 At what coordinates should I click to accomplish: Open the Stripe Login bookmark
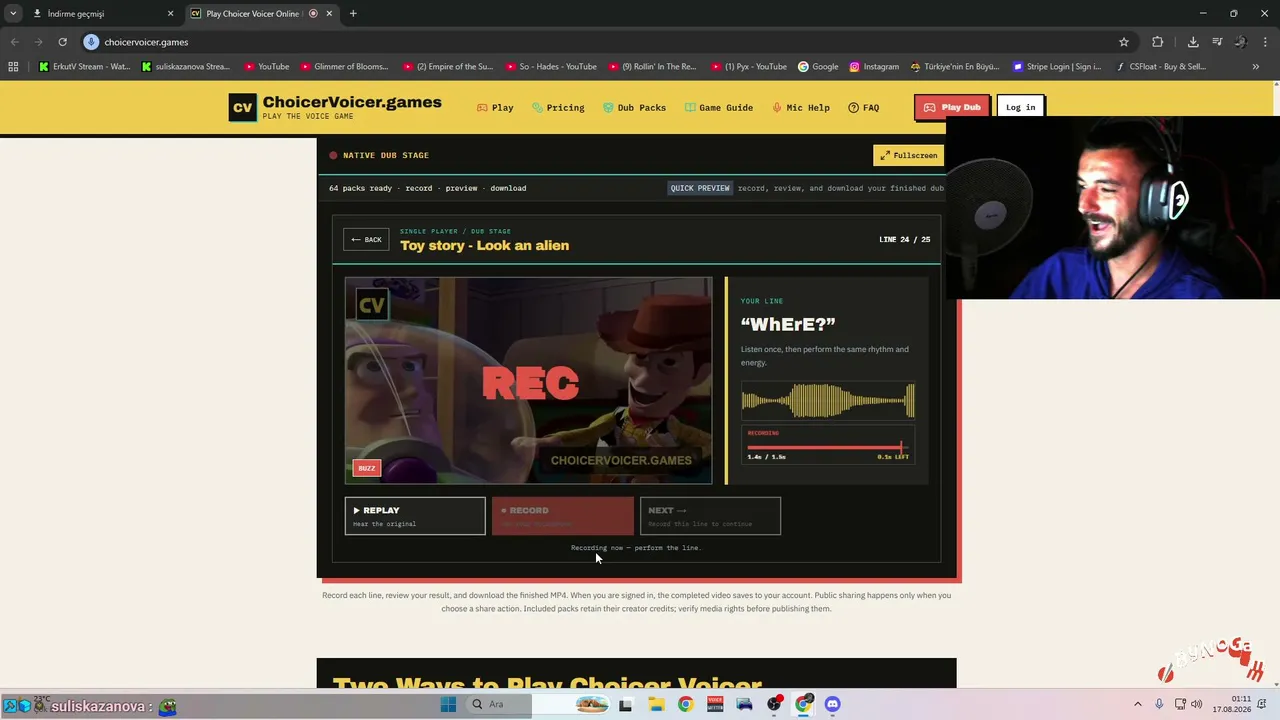coord(1057,67)
